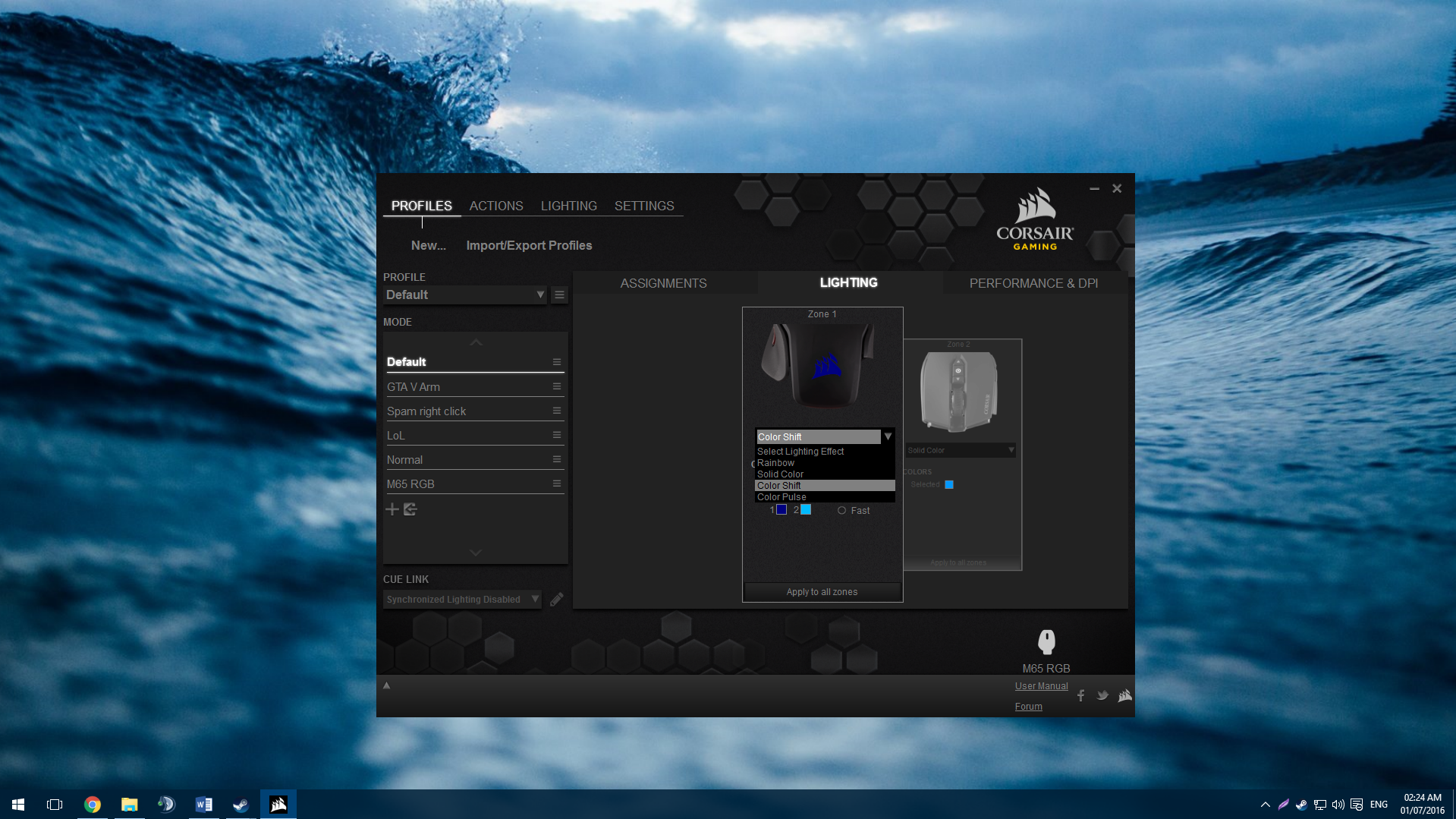This screenshot has height=819, width=1456.
Task: Click Zone 2 Apply to all zones
Action: (x=959, y=562)
